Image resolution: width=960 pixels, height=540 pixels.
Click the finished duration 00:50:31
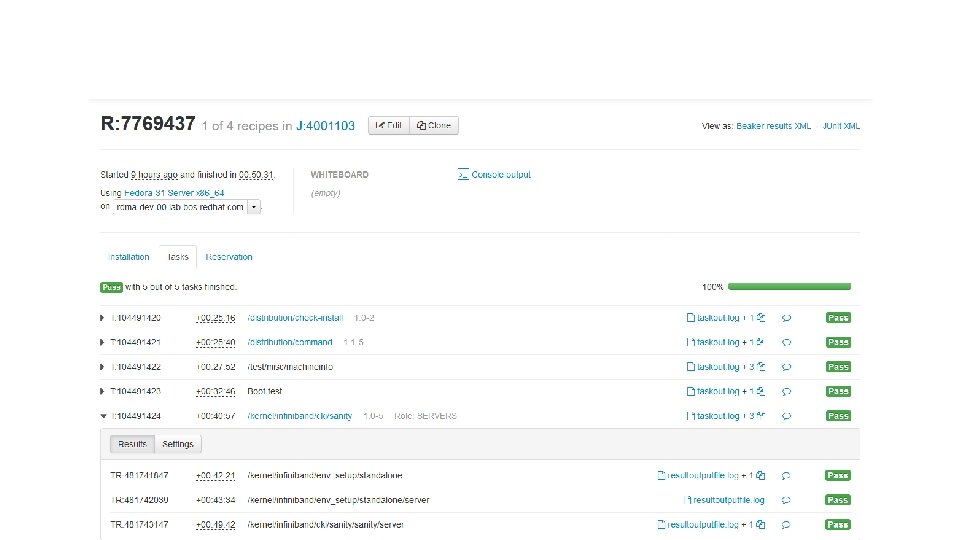coord(256,175)
